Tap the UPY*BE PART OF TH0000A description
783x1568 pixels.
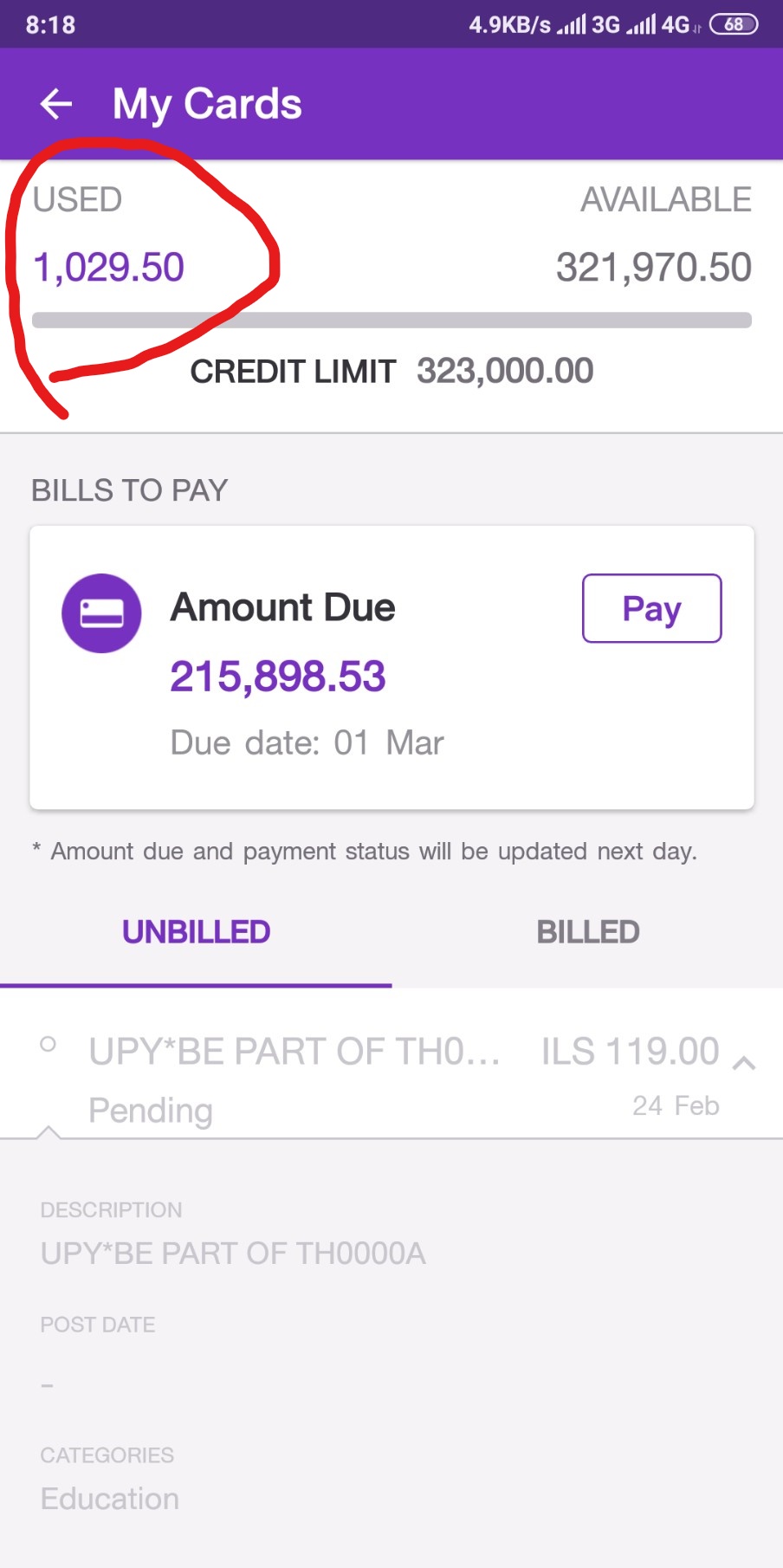233,1254
